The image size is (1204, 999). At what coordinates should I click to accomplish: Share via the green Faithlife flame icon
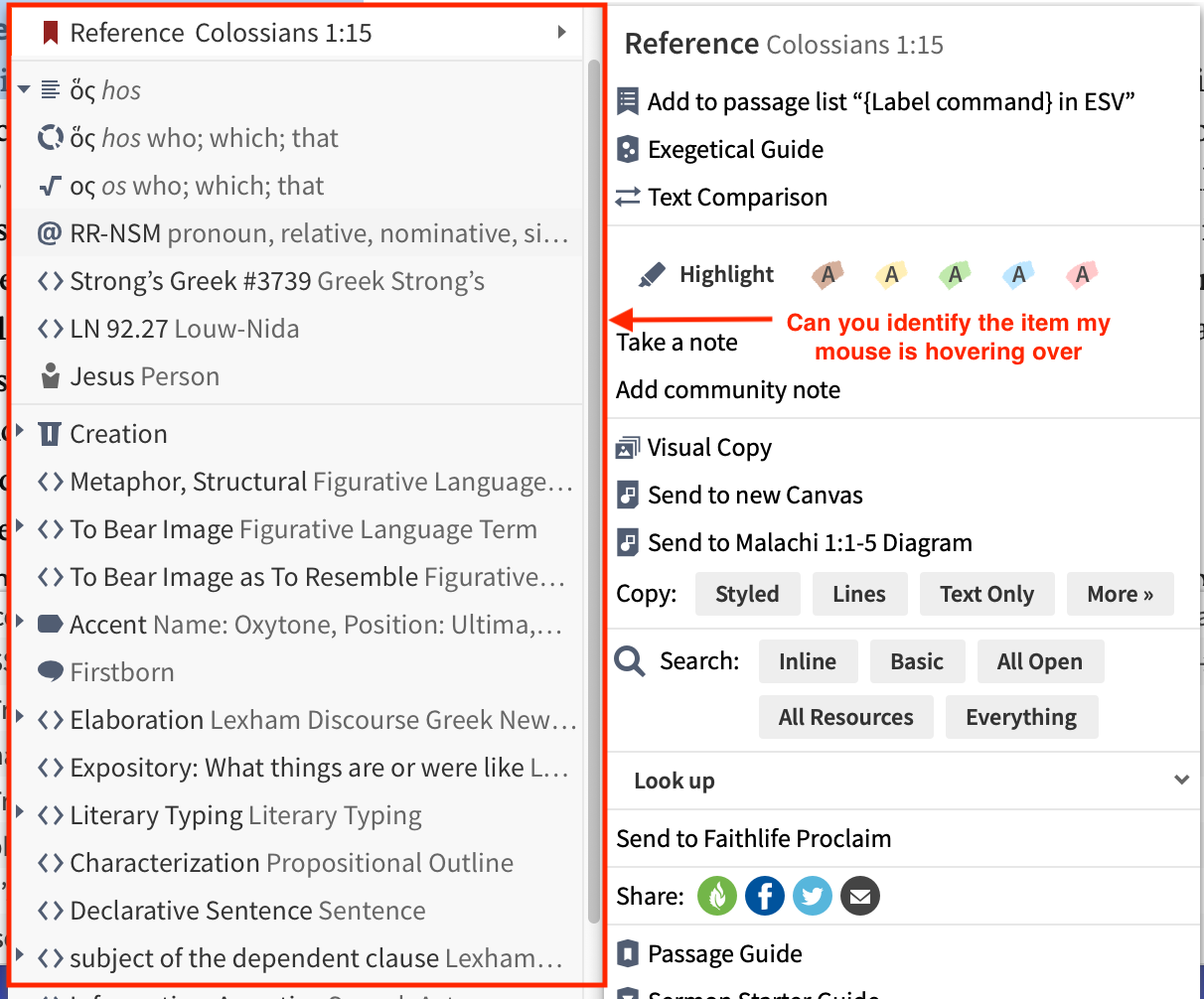point(717,896)
